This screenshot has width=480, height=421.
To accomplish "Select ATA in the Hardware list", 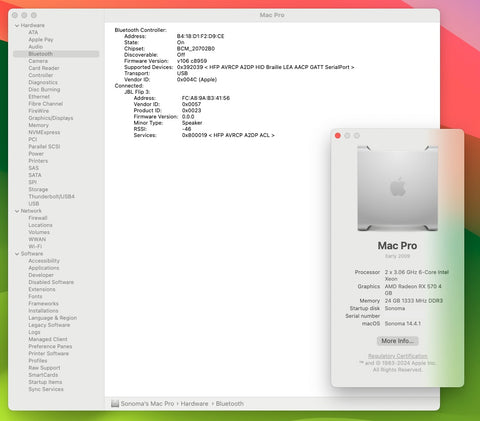I will pos(33,32).
